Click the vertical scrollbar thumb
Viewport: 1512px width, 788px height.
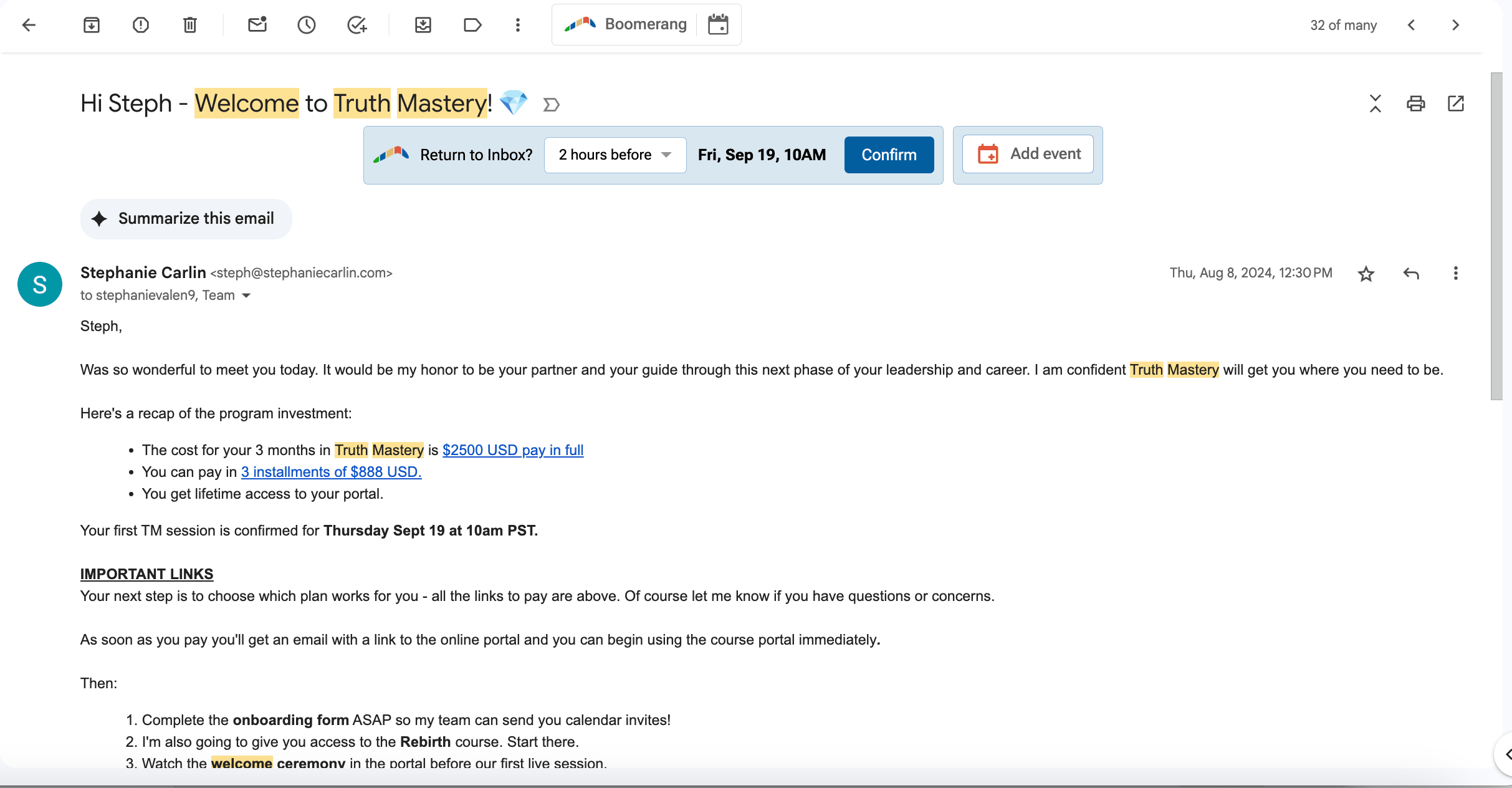tap(1496, 236)
